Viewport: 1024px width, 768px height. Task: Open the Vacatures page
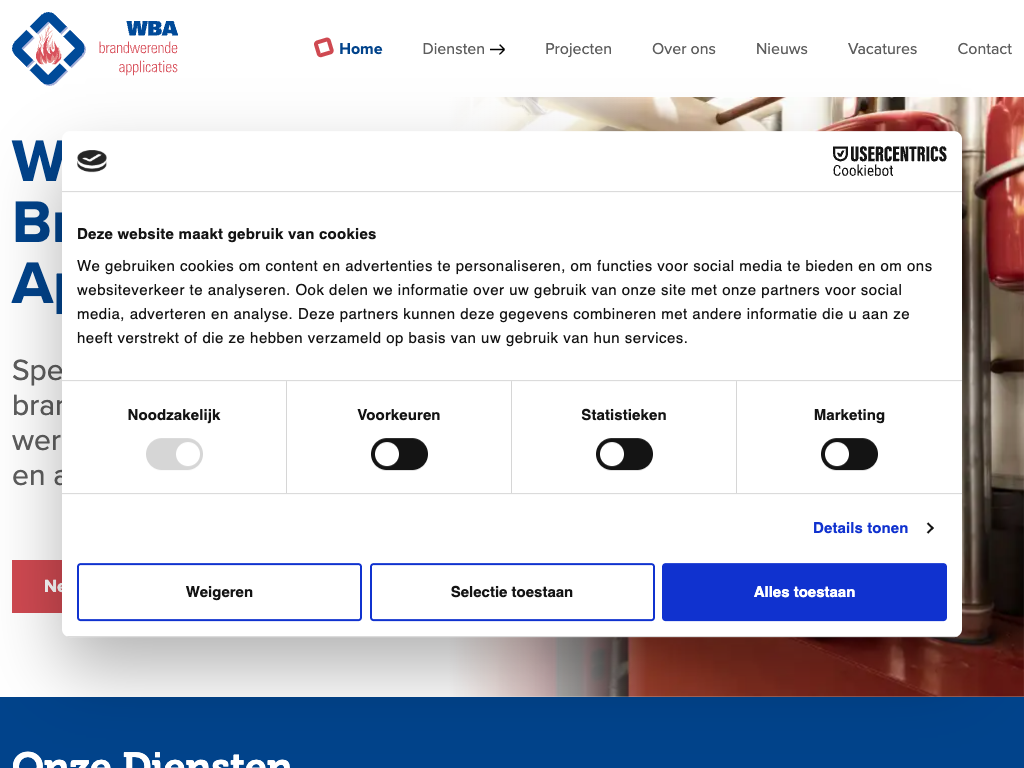point(882,49)
